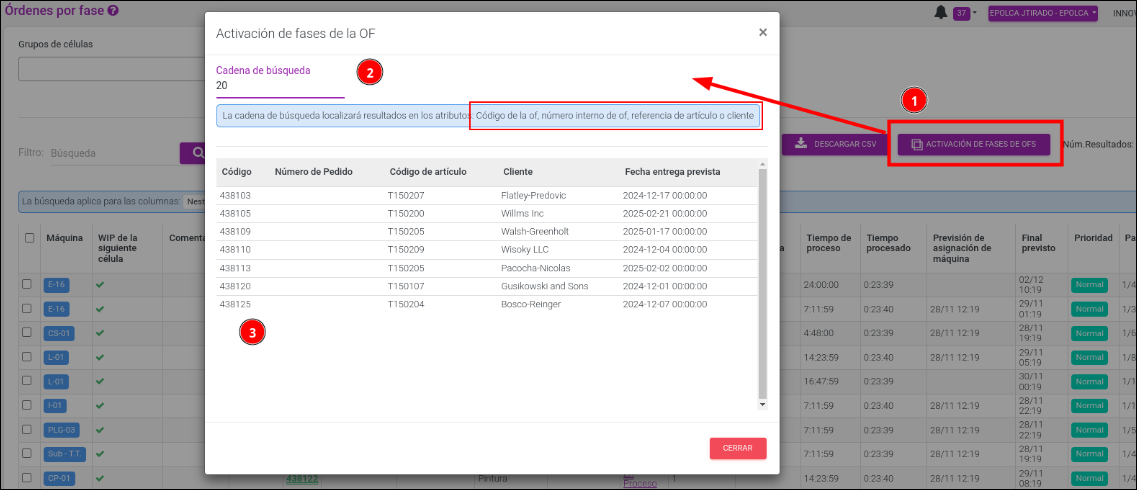Click the Willms Inc client cell
Image resolution: width=1137 pixels, height=490 pixels.
point(522,214)
